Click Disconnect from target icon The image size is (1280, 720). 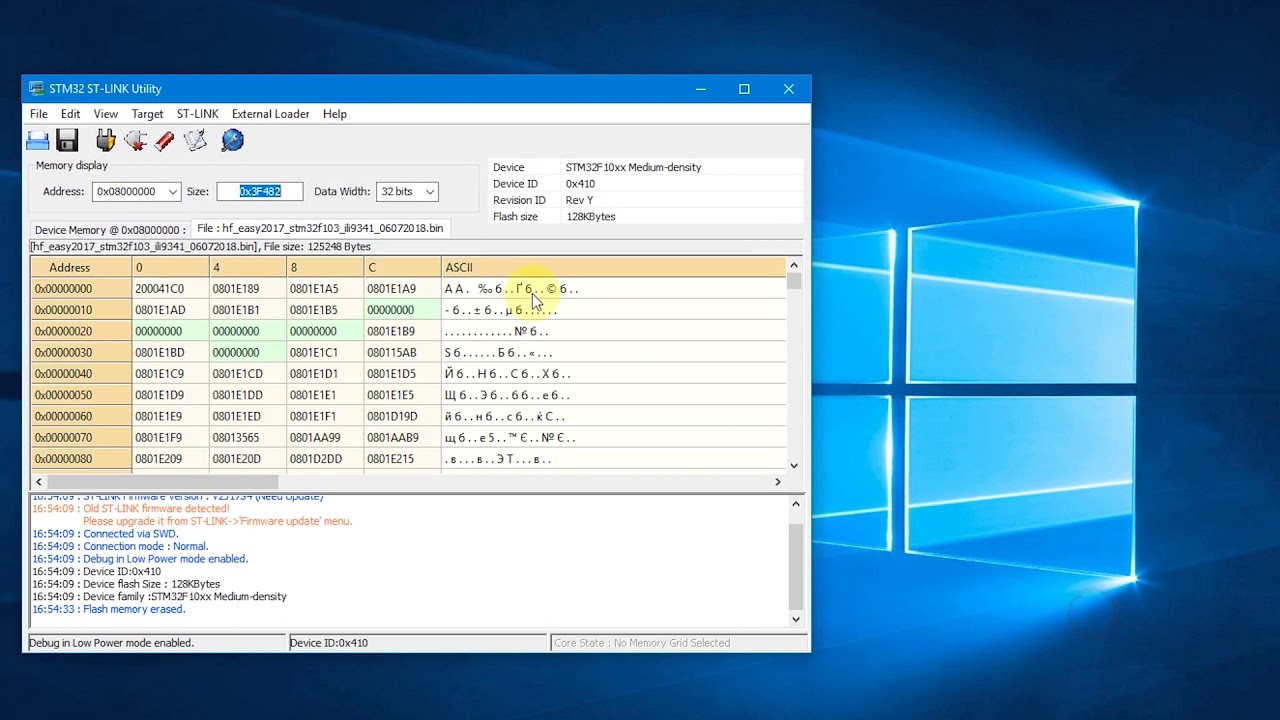(135, 140)
